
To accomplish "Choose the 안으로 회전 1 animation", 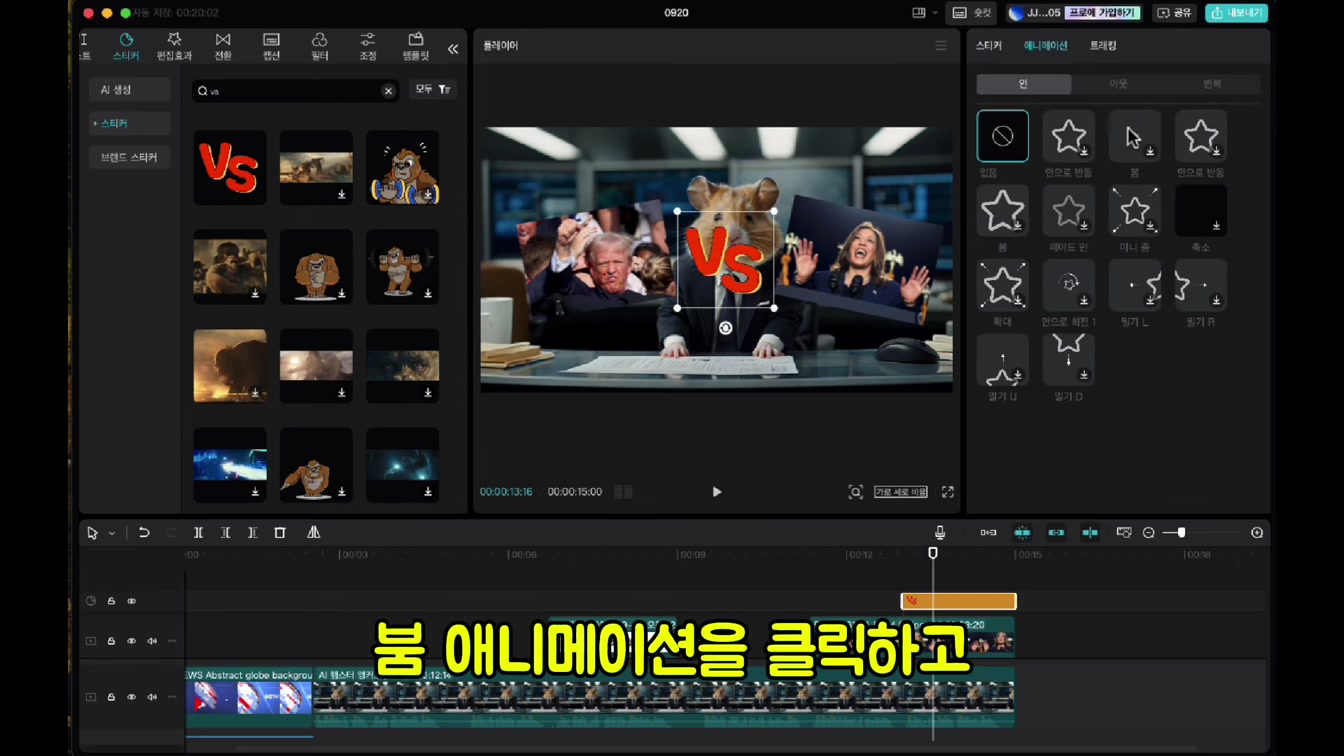I will (1069, 286).
